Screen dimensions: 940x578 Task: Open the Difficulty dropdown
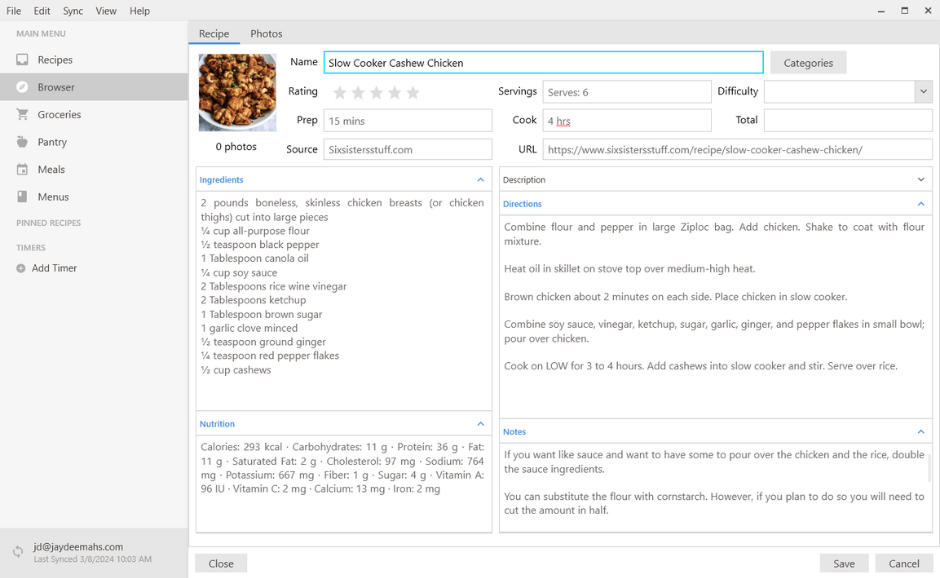click(x=922, y=92)
